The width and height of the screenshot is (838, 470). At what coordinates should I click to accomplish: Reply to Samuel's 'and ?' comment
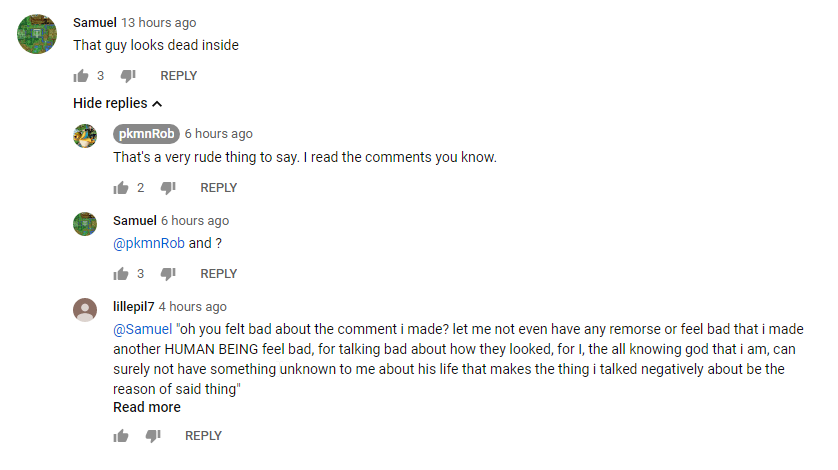point(219,274)
